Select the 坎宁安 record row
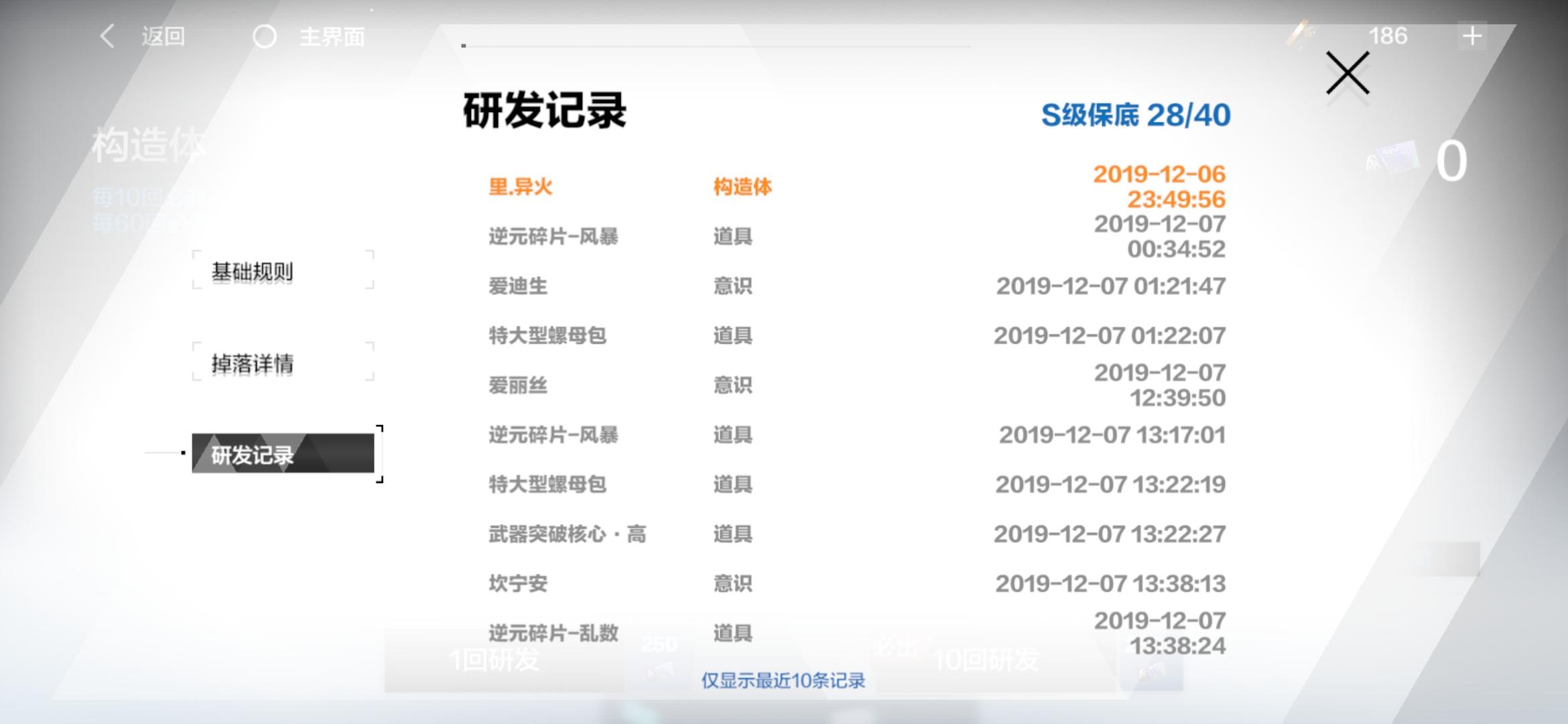1568x724 pixels. [857, 583]
